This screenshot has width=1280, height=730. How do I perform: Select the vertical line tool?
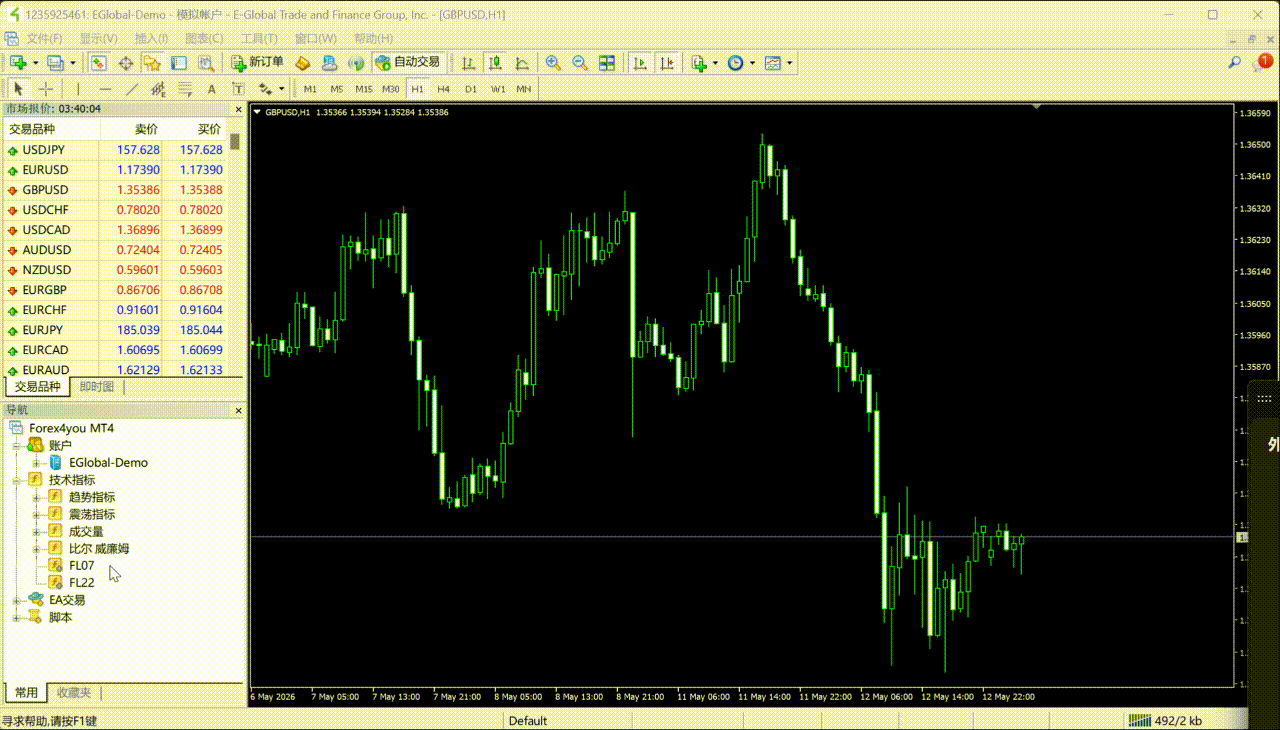pyautogui.click(x=78, y=88)
